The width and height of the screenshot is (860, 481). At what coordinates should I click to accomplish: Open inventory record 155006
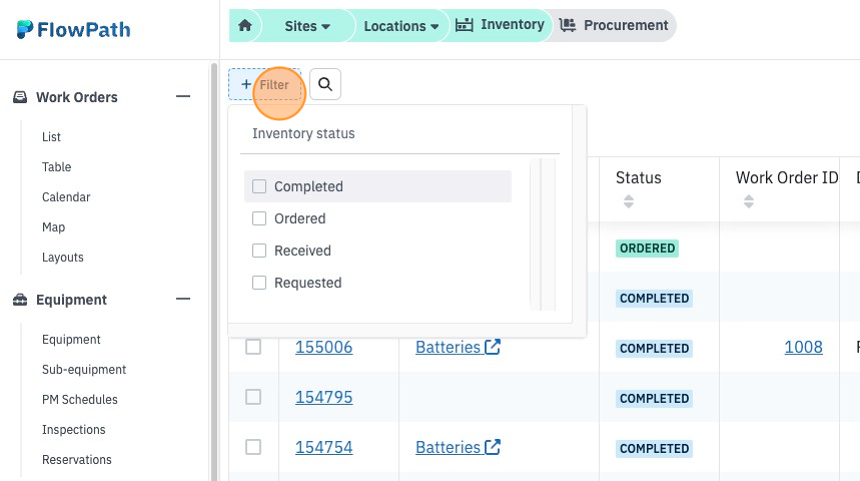[x=324, y=347]
